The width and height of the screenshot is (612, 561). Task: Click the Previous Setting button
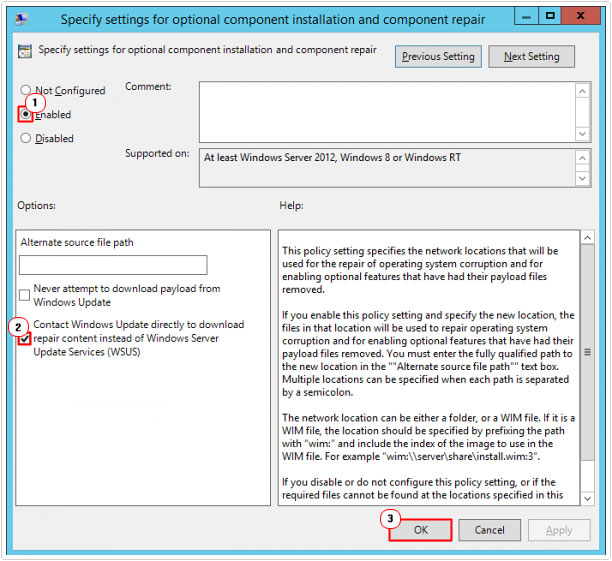438,57
